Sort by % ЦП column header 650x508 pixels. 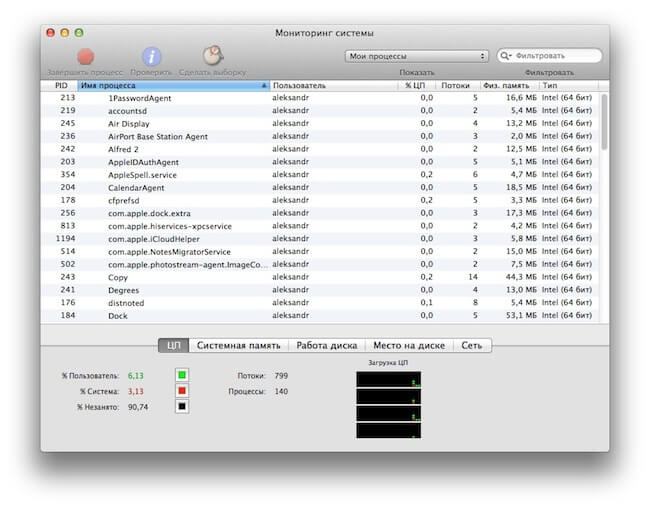(x=417, y=85)
